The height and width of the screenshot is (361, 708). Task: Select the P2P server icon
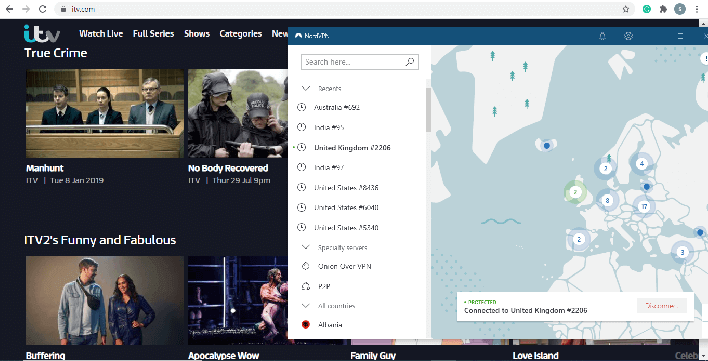tap(306, 286)
